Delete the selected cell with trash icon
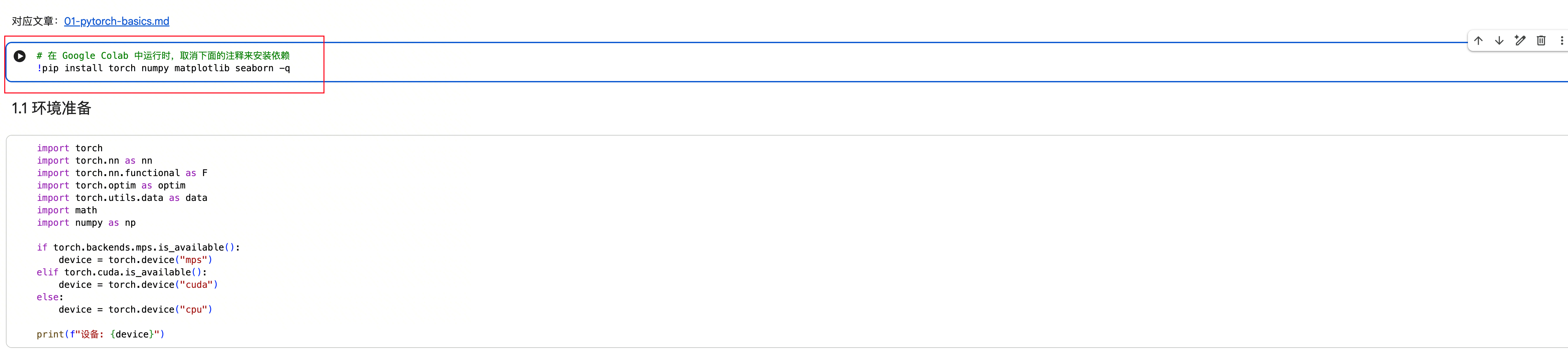Viewport: 1568px width, 360px height. pyautogui.click(x=1541, y=41)
